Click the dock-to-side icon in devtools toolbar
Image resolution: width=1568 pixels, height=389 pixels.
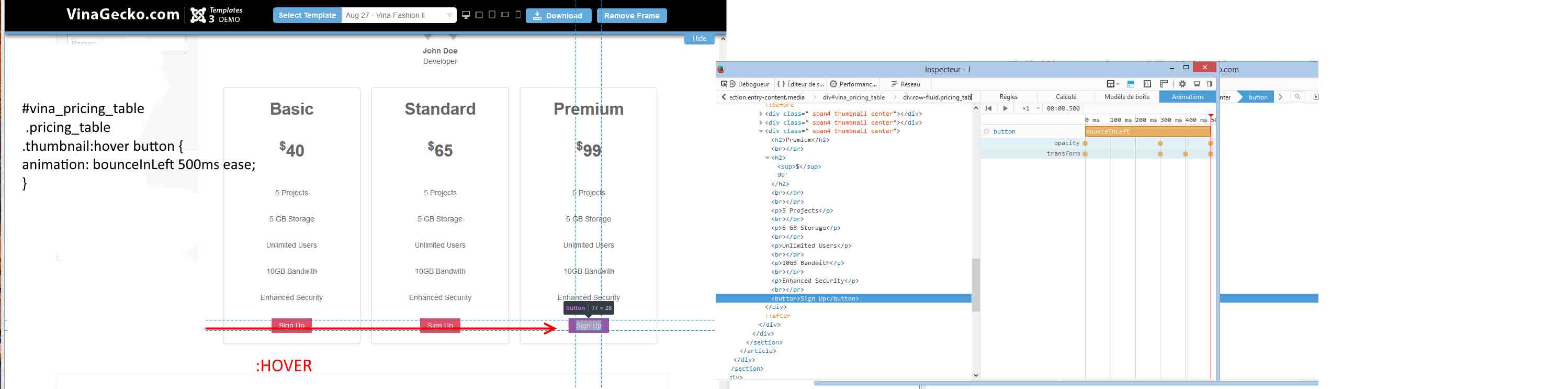click(x=1210, y=84)
